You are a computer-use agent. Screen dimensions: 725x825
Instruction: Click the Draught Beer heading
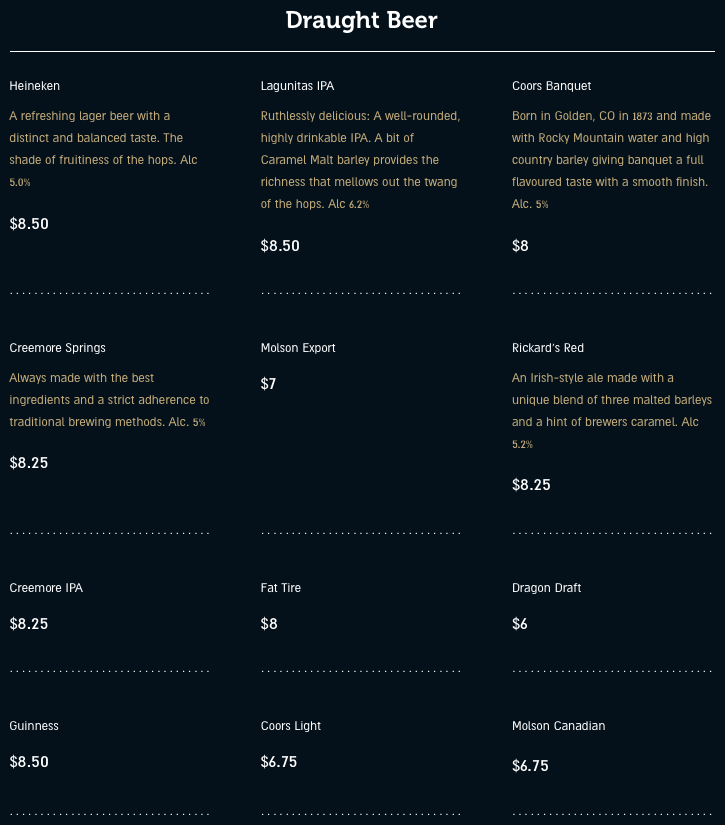362,20
